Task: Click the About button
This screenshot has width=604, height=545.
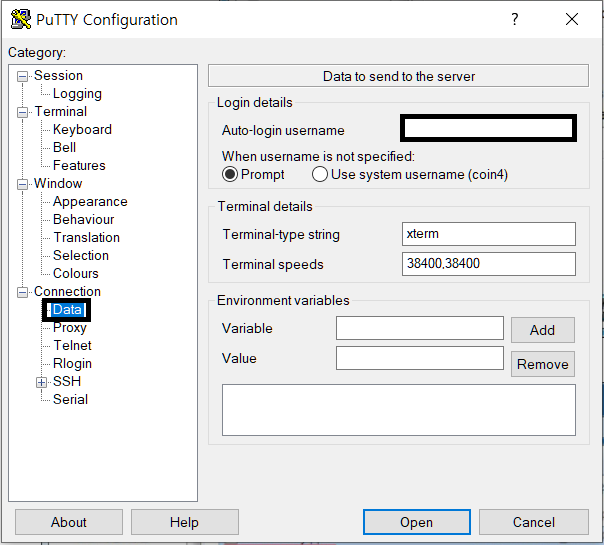Action: click(x=69, y=522)
